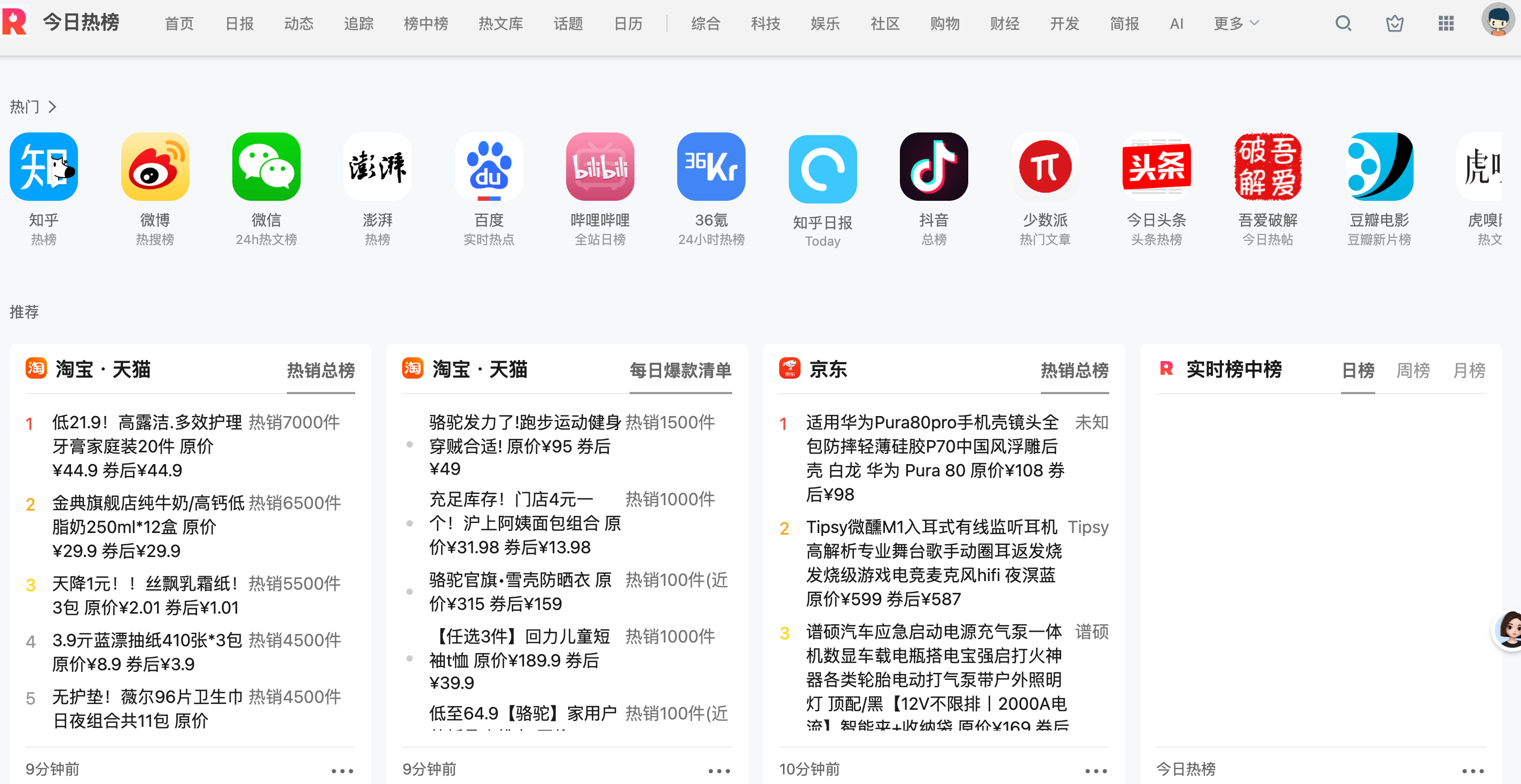Screen dimensions: 1521x784
Task: Select the 科技 category
Action: [x=765, y=23]
